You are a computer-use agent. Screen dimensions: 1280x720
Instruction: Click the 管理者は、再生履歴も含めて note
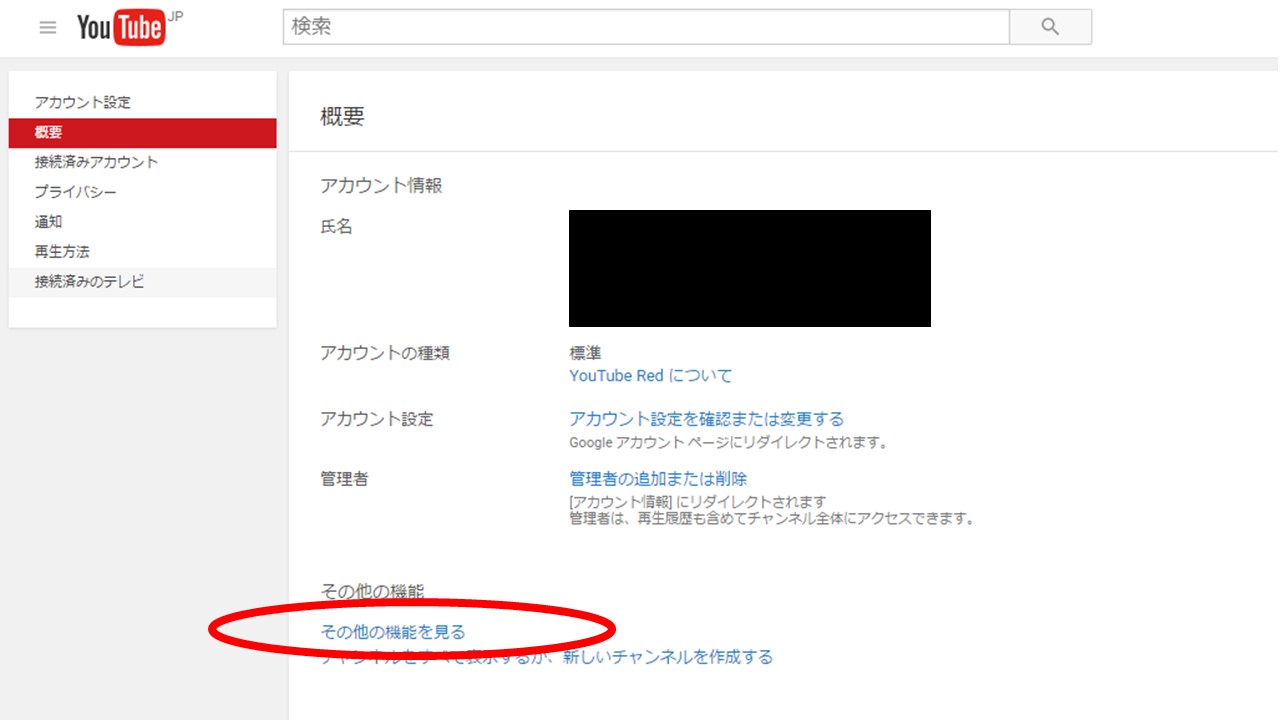(x=771, y=519)
